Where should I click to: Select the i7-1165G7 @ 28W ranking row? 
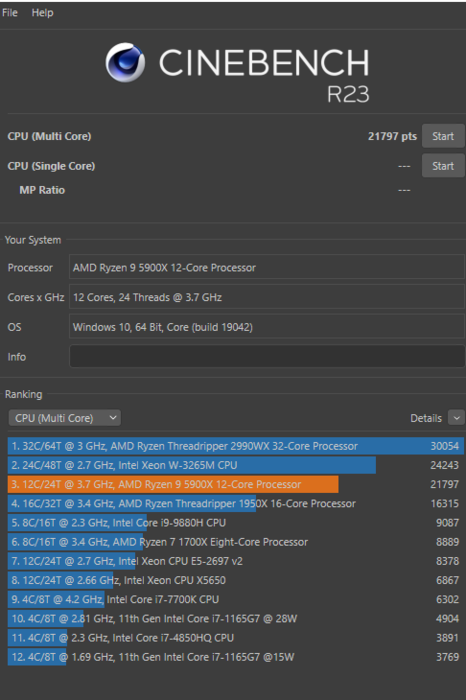point(236,619)
